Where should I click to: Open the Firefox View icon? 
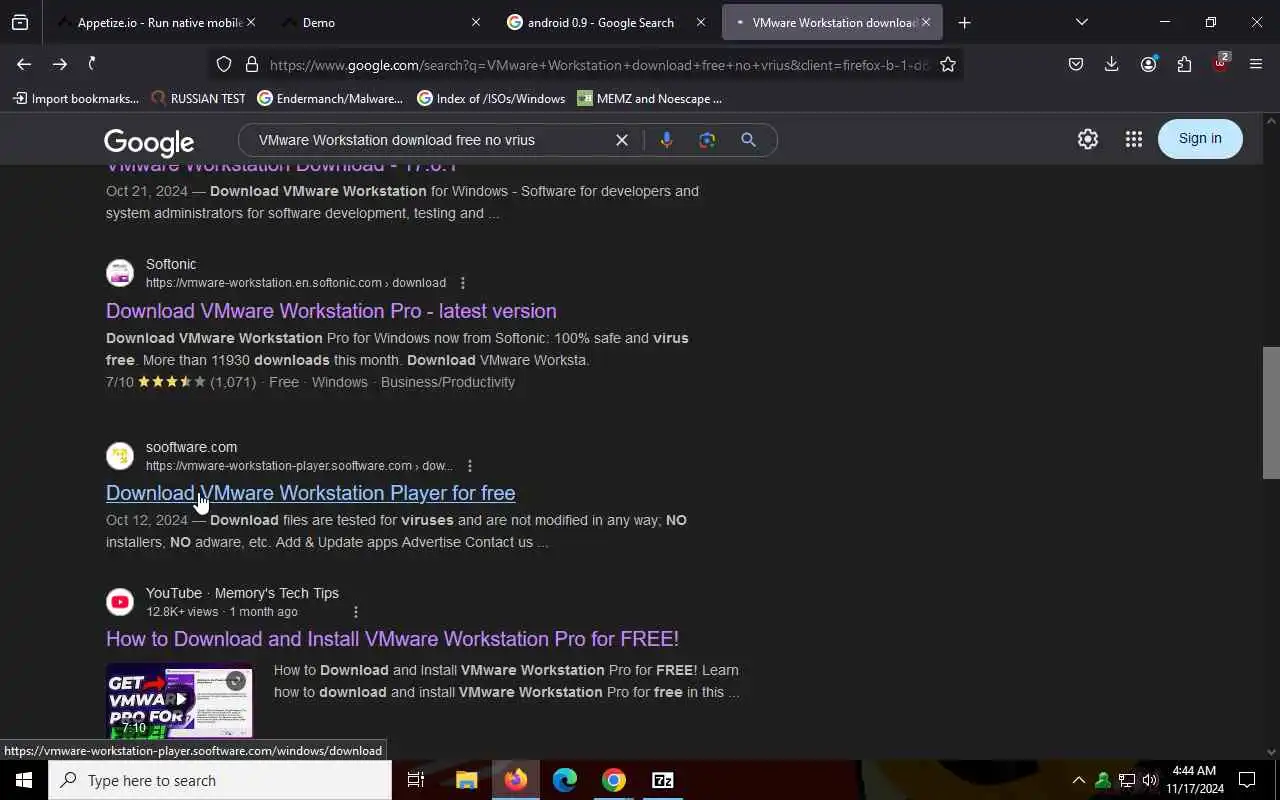(x=20, y=22)
